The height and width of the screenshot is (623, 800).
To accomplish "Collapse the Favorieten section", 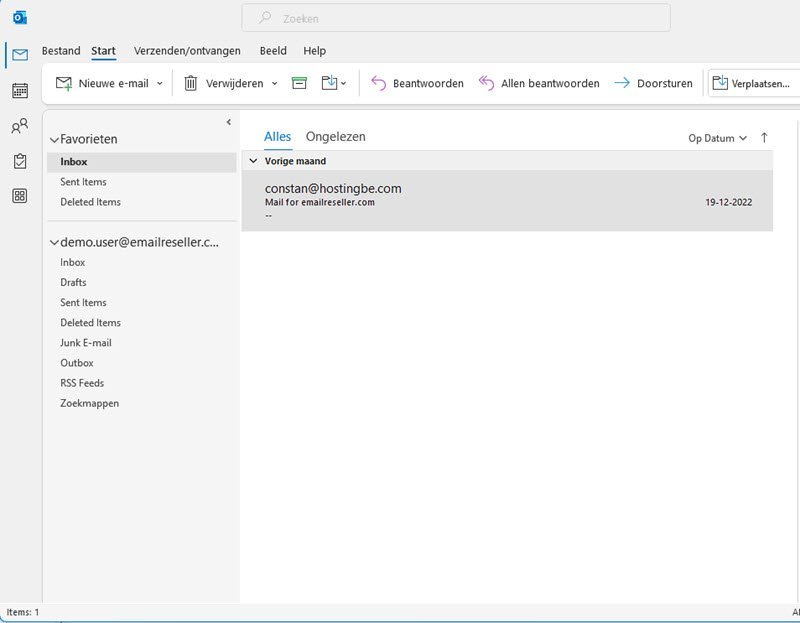I will click(x=54, y=140).
